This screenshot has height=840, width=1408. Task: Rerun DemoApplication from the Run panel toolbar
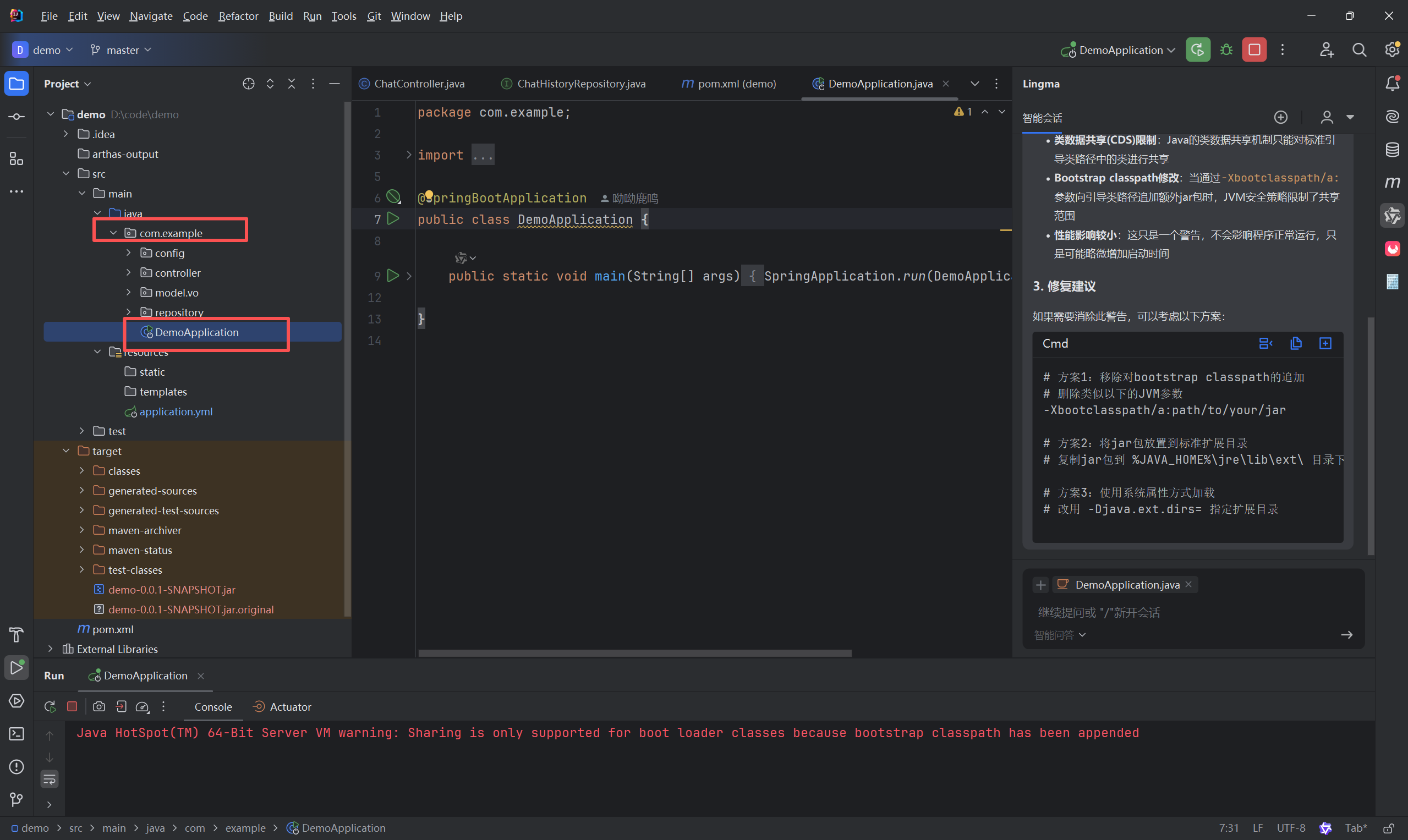point(50,706)
